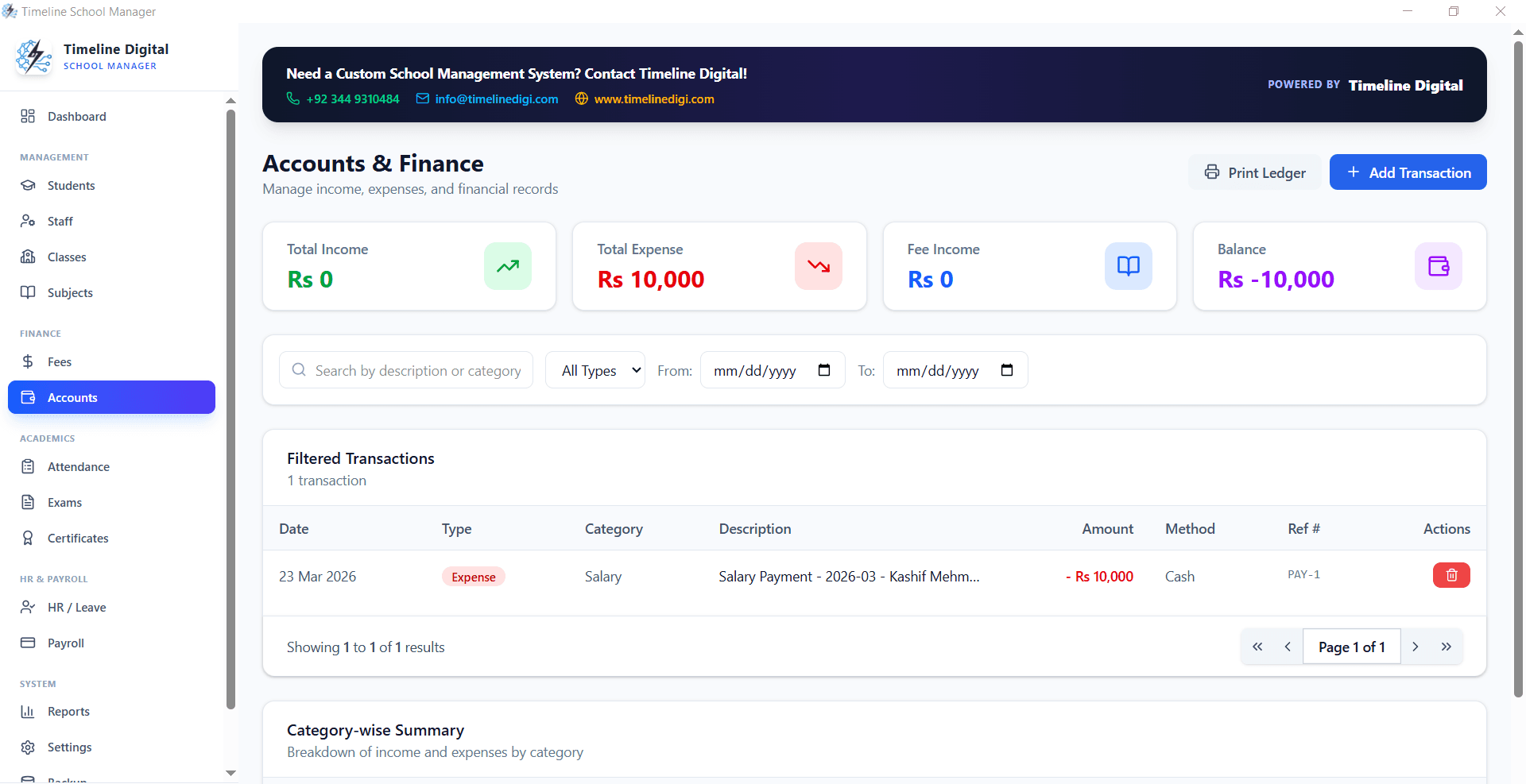Open the To date picker
This screenshot has width=1526, height=784.
(1006, 369)
